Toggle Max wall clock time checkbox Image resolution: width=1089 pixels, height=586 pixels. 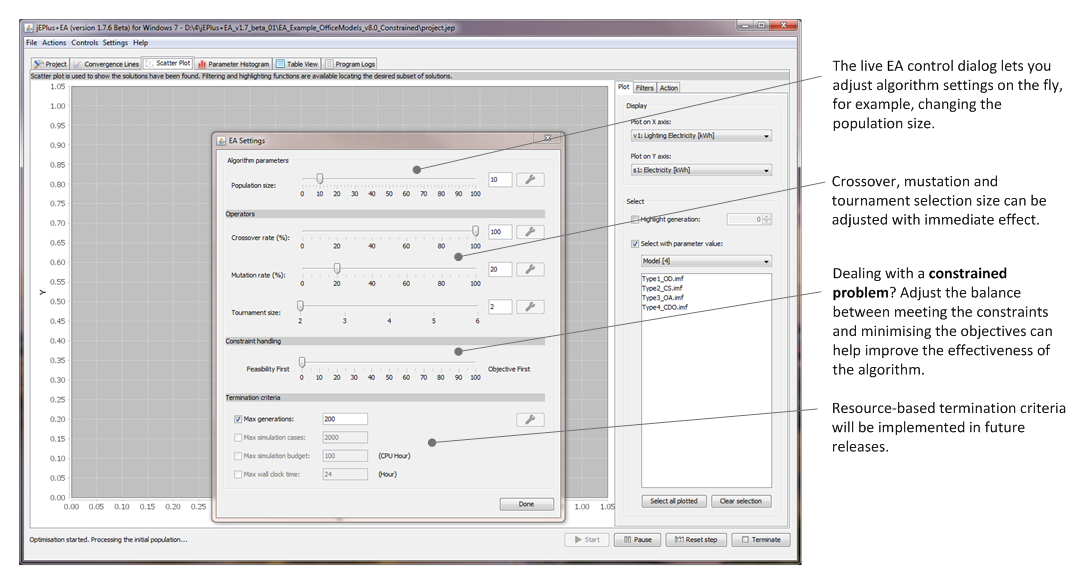tap(238, 475)
